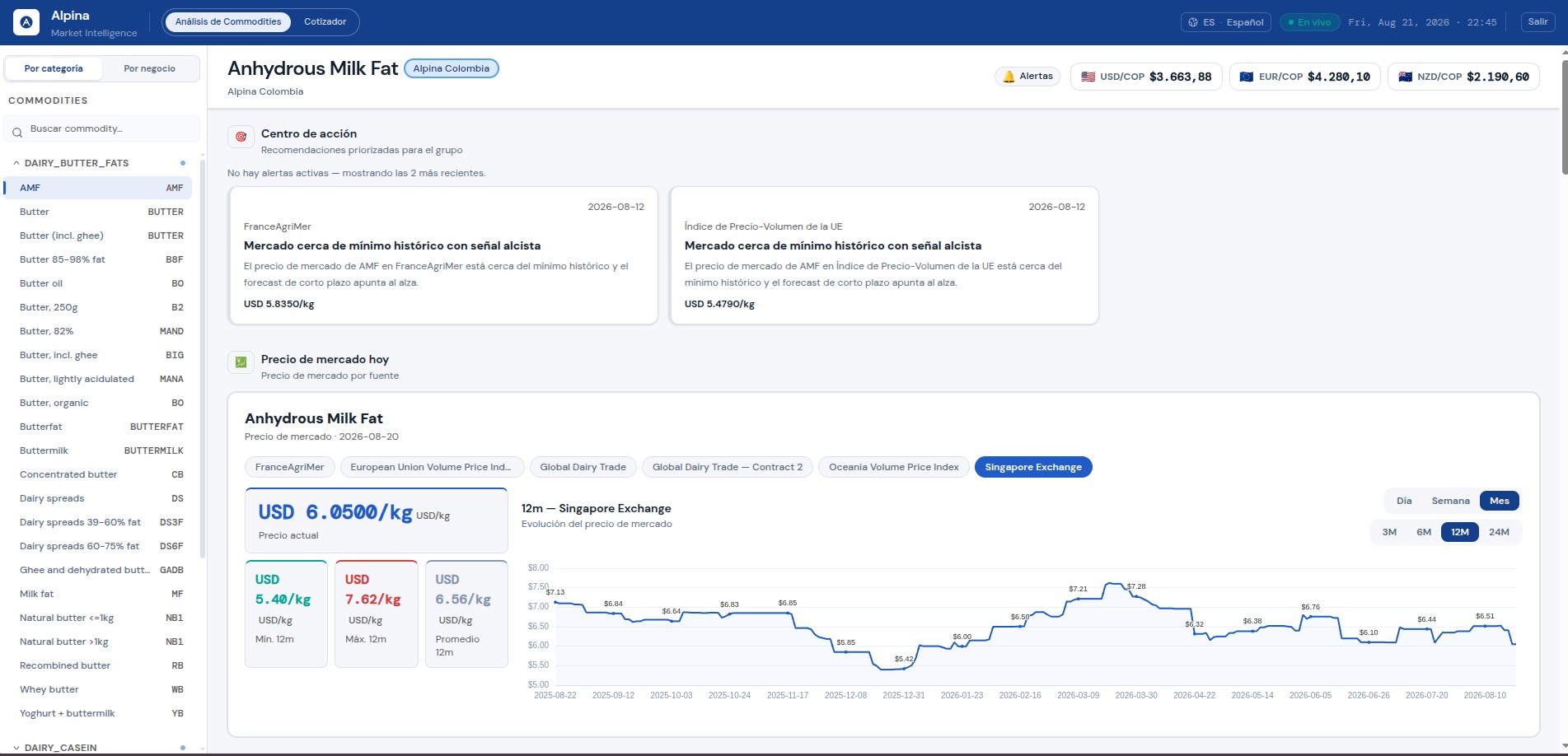Image resolution: width=1568 pixels, height=756 pixels.
Task: Click the En vivo status indicator
Action: (x=1309, y=22)
